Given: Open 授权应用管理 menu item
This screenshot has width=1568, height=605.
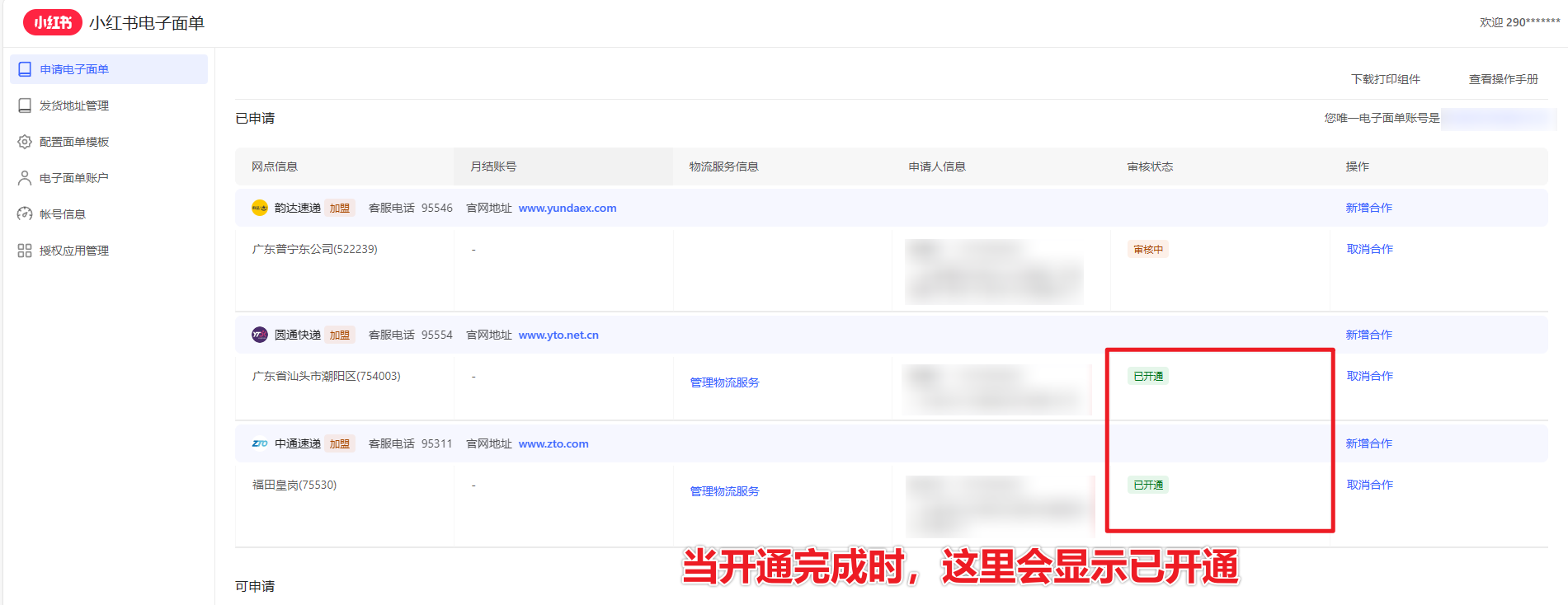Looking at the screenshot, I should [x=74, y=251].
